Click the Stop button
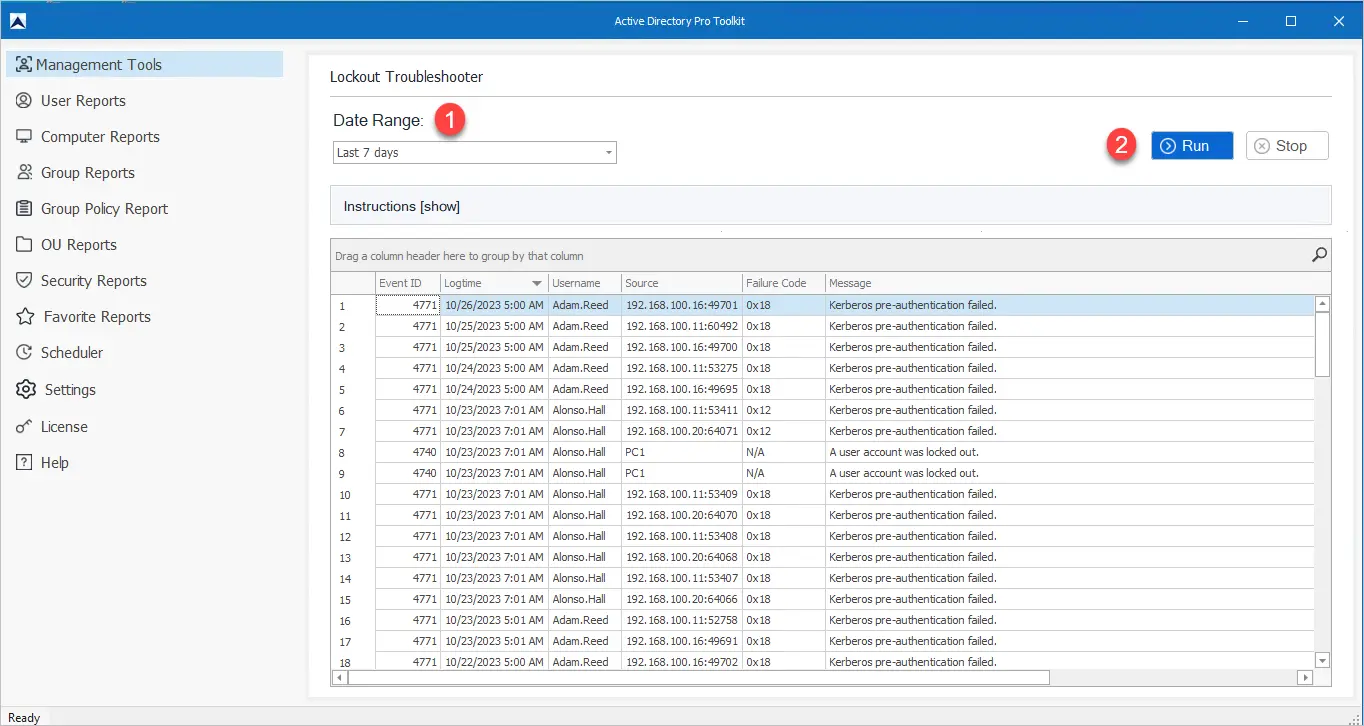Screen dimensions: 1364x726 click(x=1287, y=146)
